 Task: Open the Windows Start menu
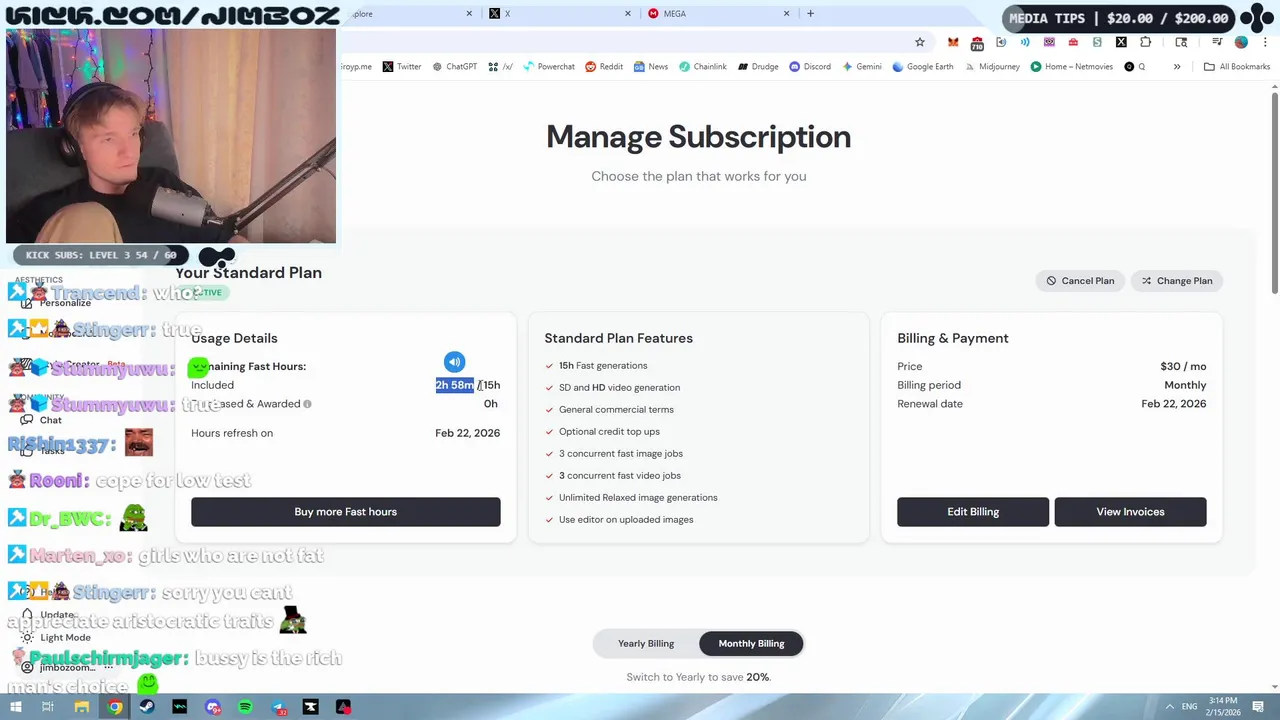click(x=15, y=707)
